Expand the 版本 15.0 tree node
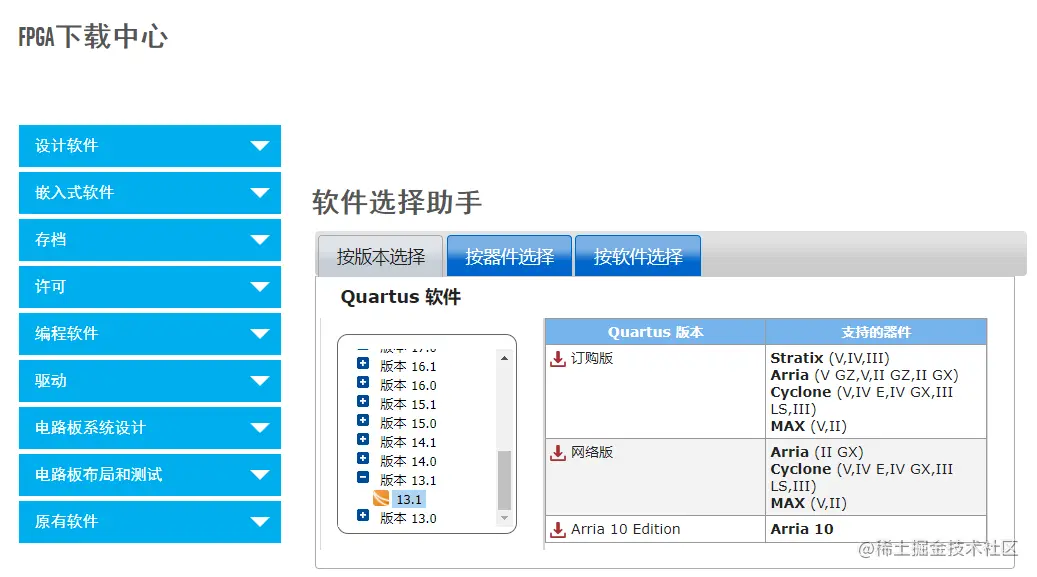1037x577 pixels. coord(363,420)
